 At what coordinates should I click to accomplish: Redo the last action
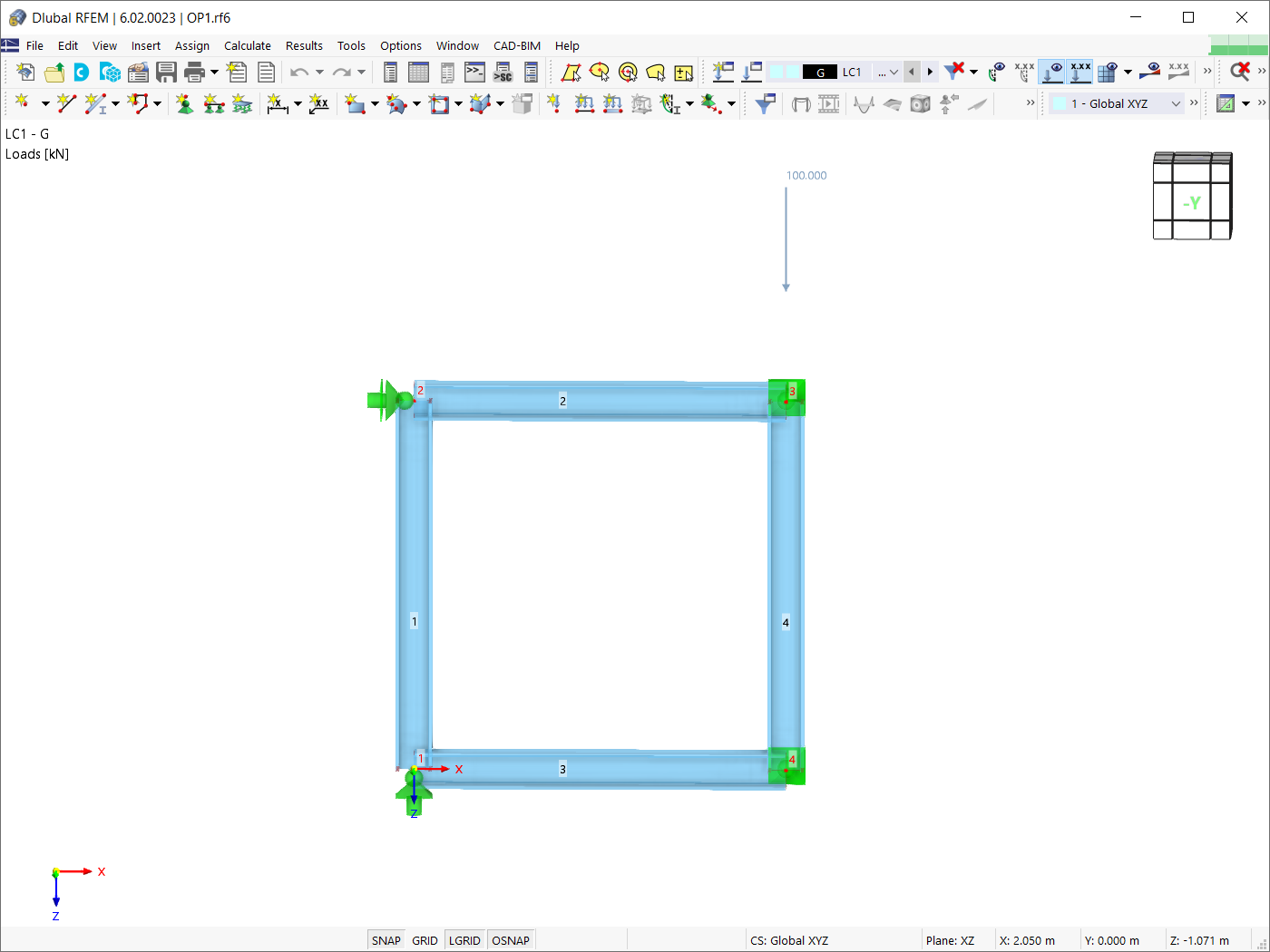[341, 73]
